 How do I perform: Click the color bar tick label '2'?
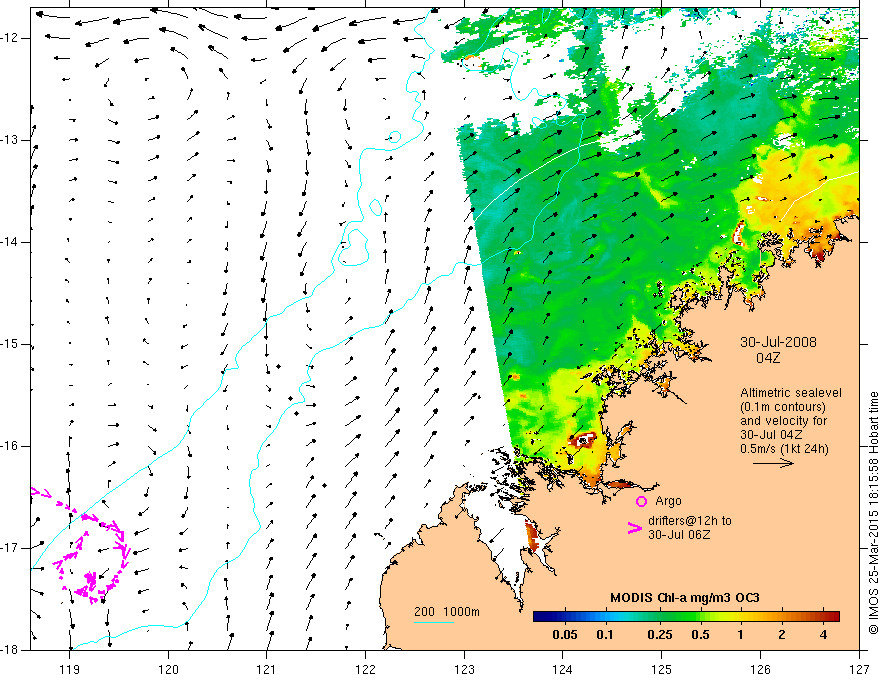point(782,635)
